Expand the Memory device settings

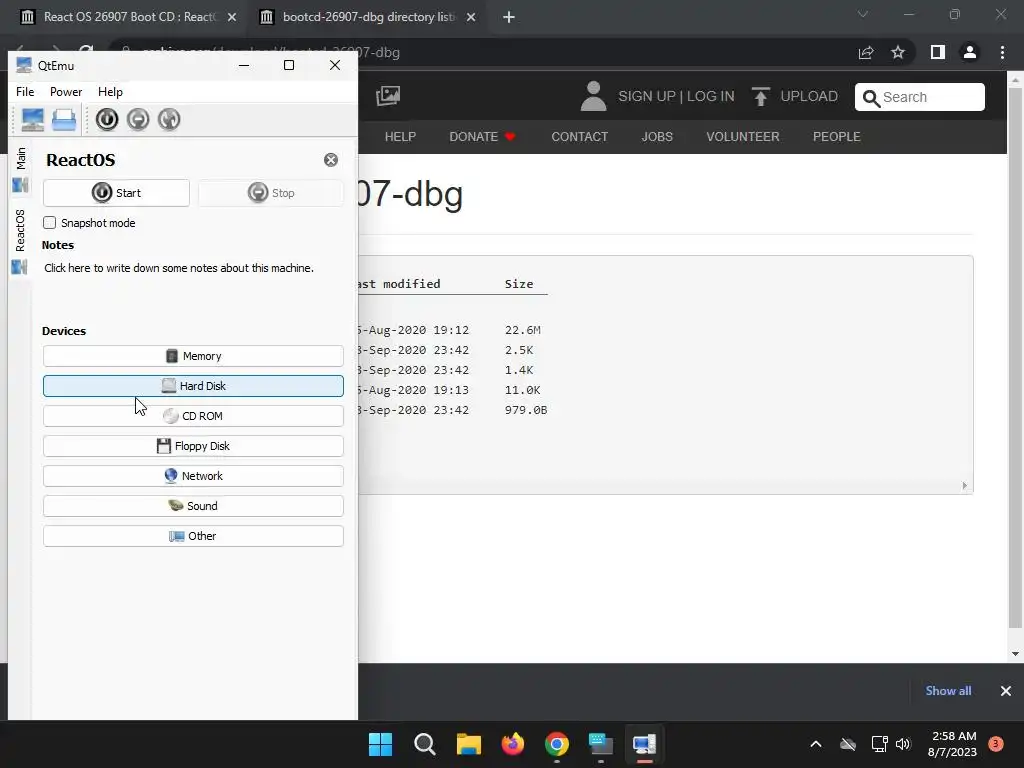click(193, 356)
